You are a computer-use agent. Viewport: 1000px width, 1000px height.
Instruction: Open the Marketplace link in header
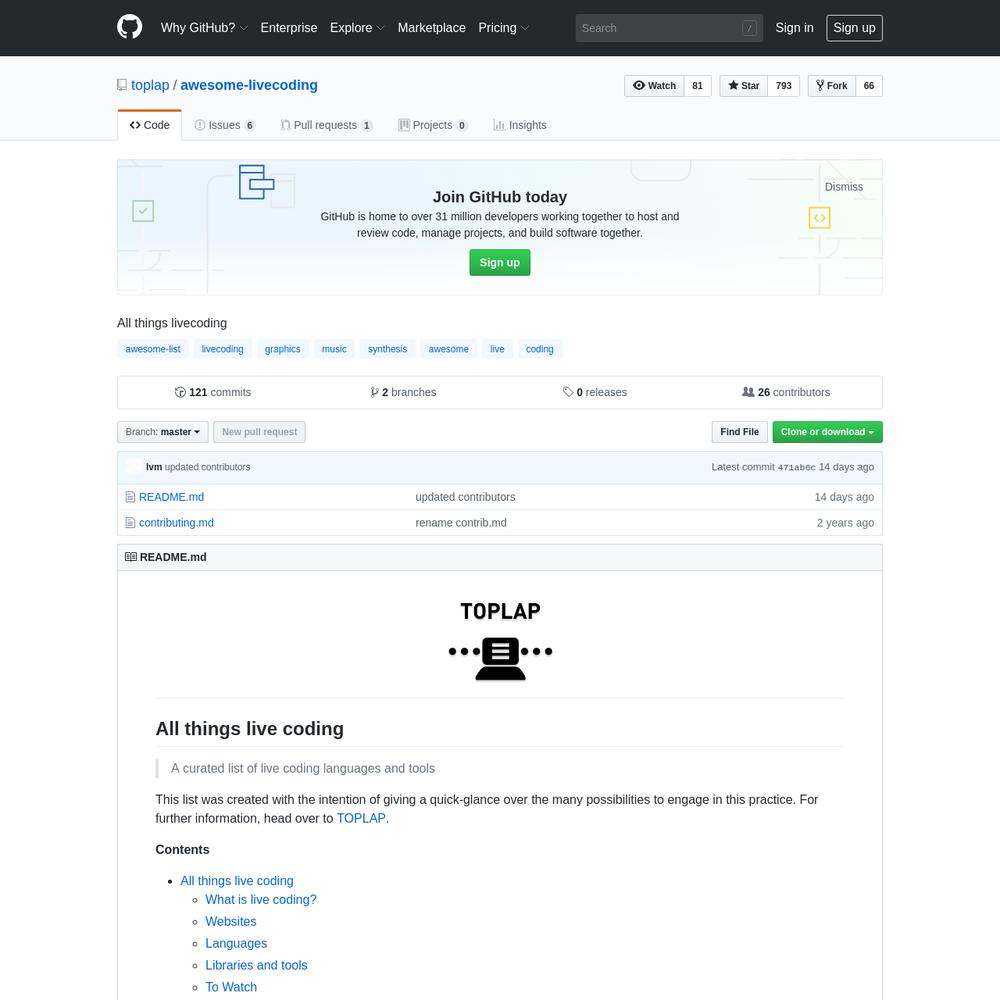[432, 28]
